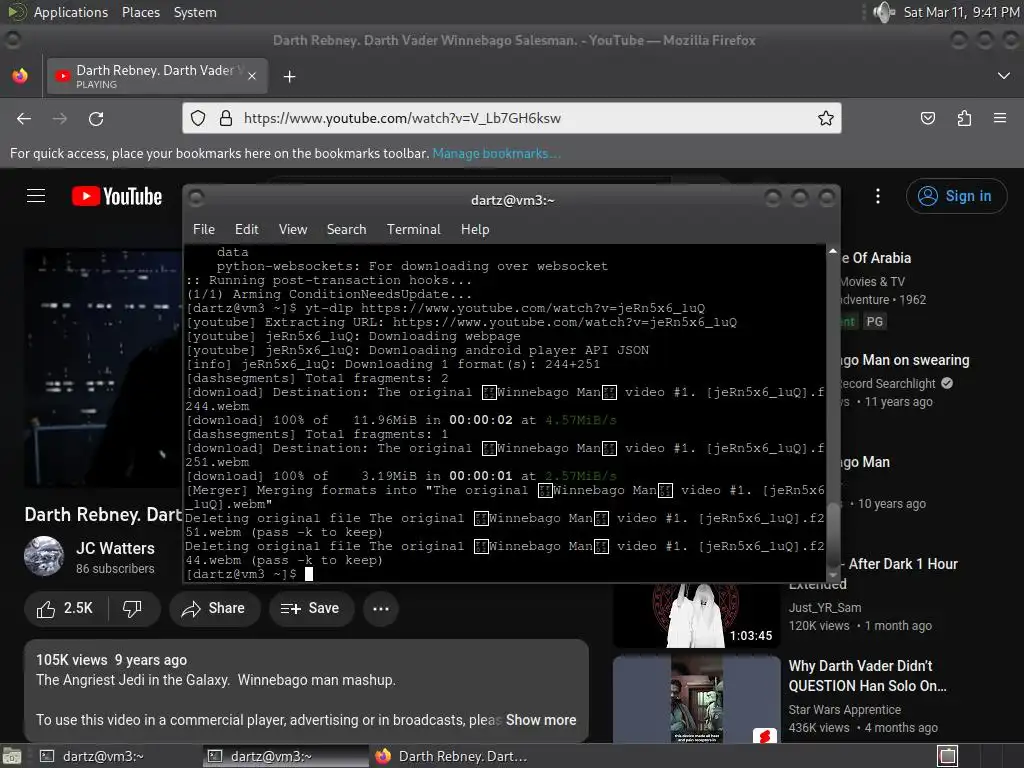Reload the current page
The image size is (1024, 768).
[x=96, y=118]
